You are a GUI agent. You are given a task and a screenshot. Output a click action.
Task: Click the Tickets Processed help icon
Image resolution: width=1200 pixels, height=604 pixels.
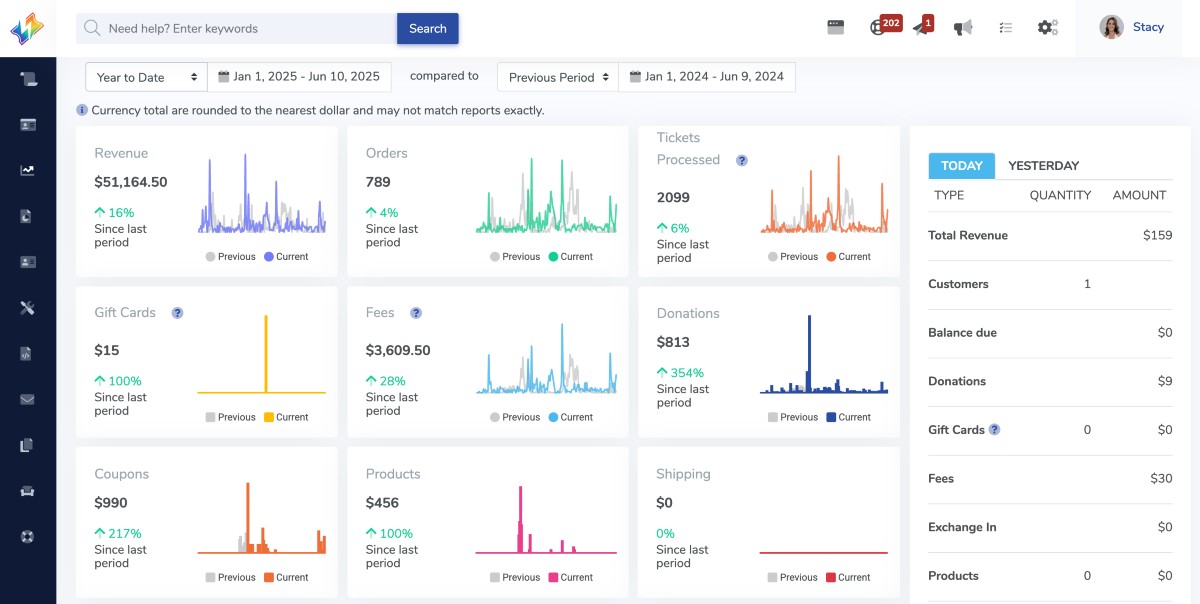pyautogui.click(x=742, y=160)
